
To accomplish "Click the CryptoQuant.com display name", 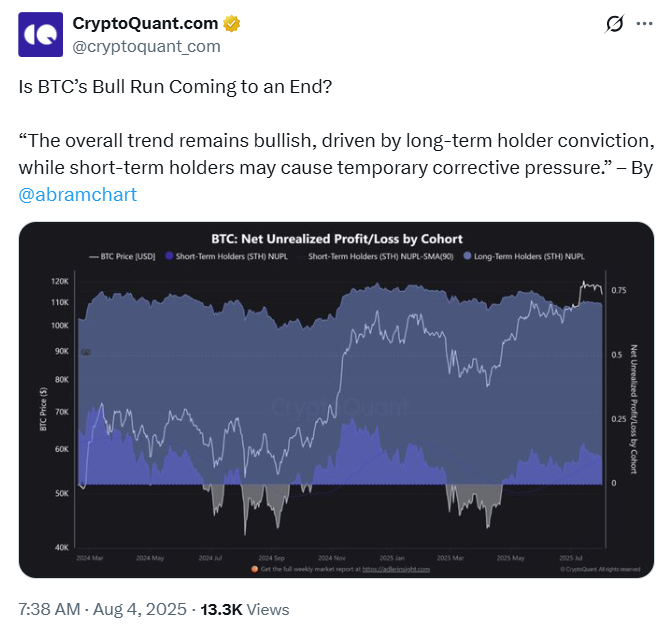I will tap(146, 24).
